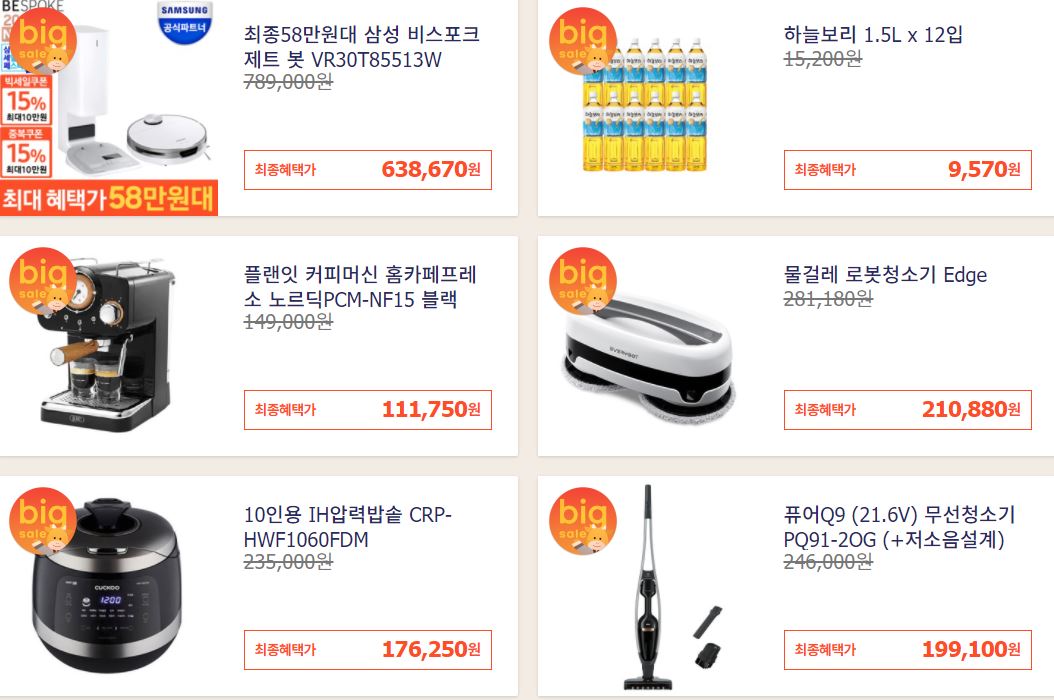Click the big sale badge on mop robot

(583, 281)
